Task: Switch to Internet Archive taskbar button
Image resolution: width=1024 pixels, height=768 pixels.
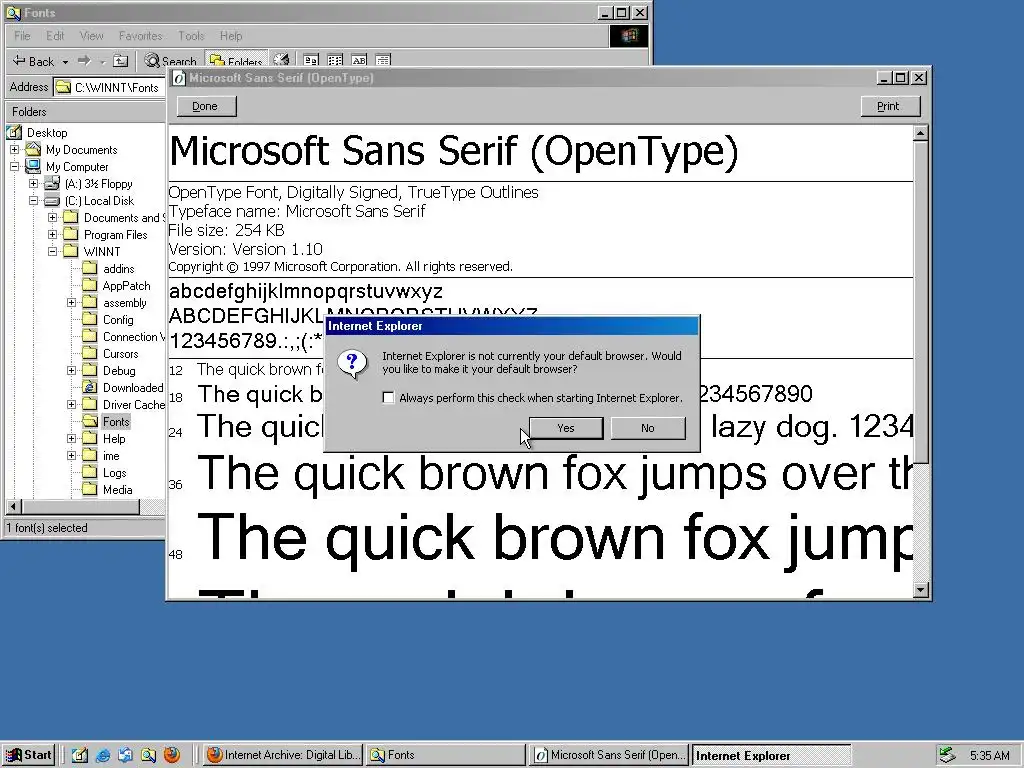Action: click(x=283, y=755)
